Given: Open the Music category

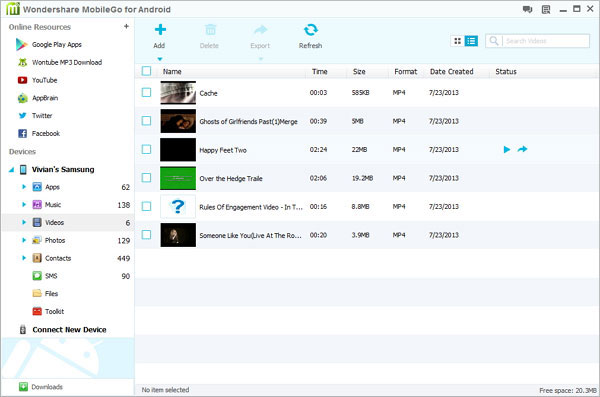Looking at the screenshot, I should click(53, 205).
